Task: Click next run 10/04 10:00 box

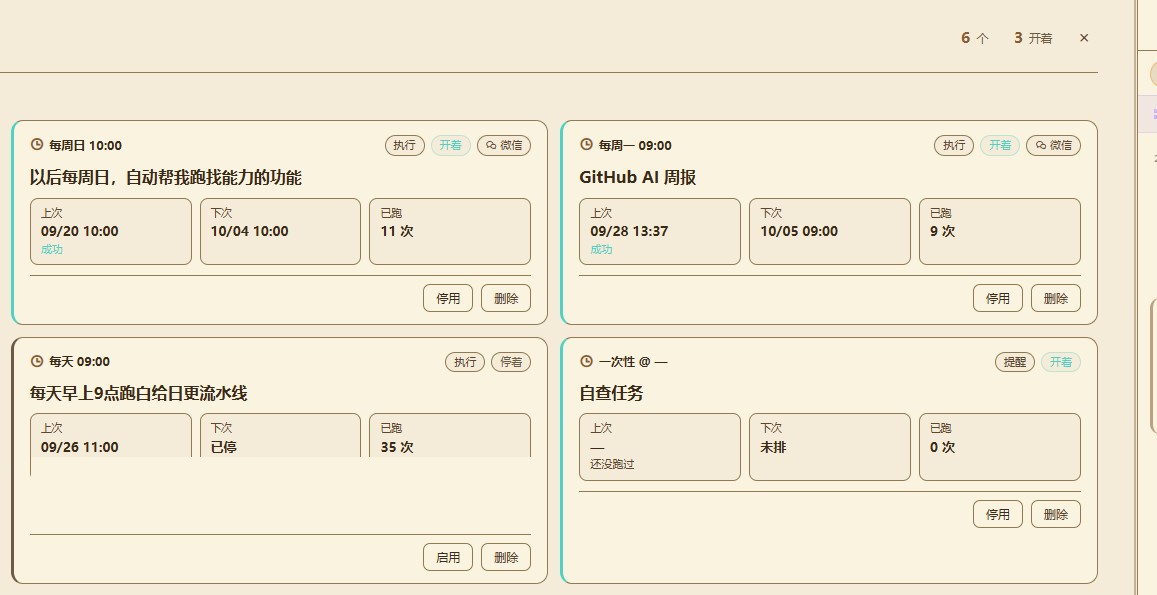Action: (280, 231)
